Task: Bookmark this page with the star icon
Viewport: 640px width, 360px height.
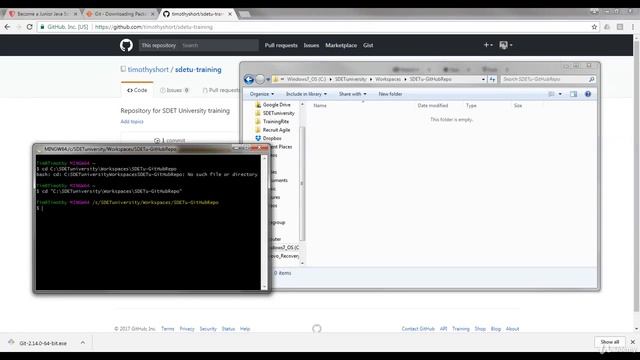Action: (594, 27)
